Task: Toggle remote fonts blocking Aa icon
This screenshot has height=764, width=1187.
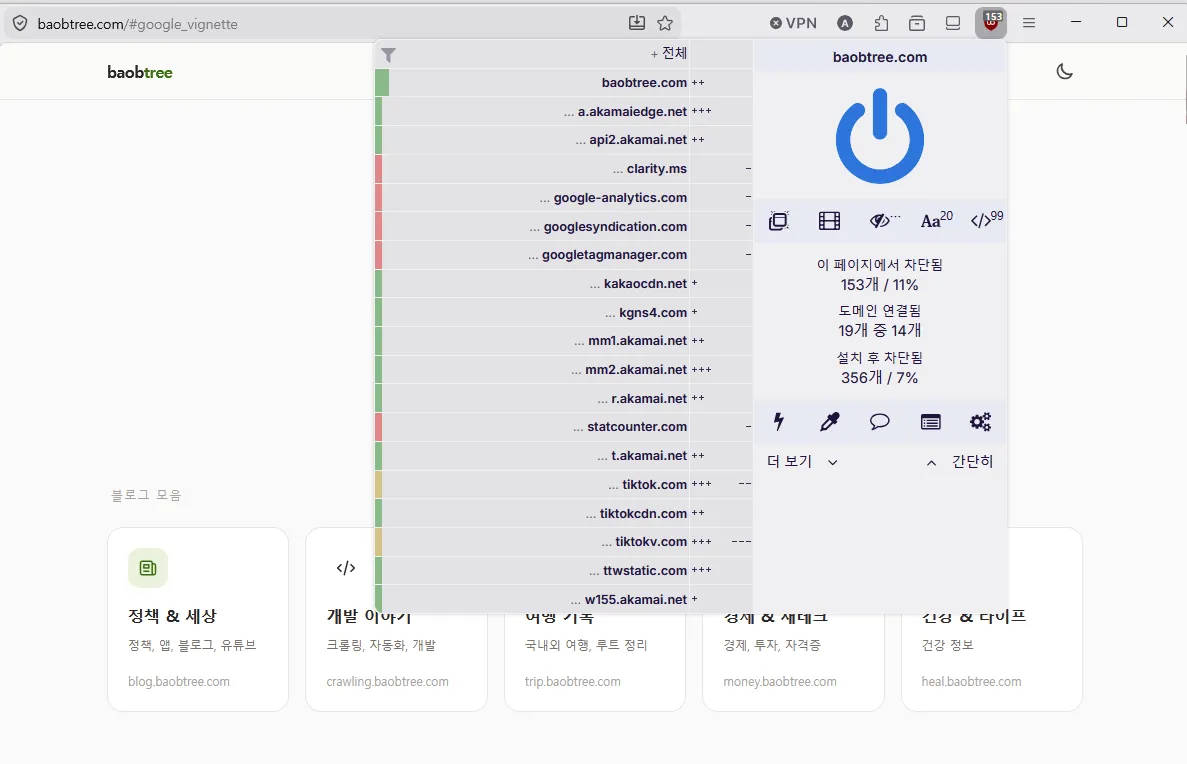Action: pyautogui.click(x=936, y=220)
